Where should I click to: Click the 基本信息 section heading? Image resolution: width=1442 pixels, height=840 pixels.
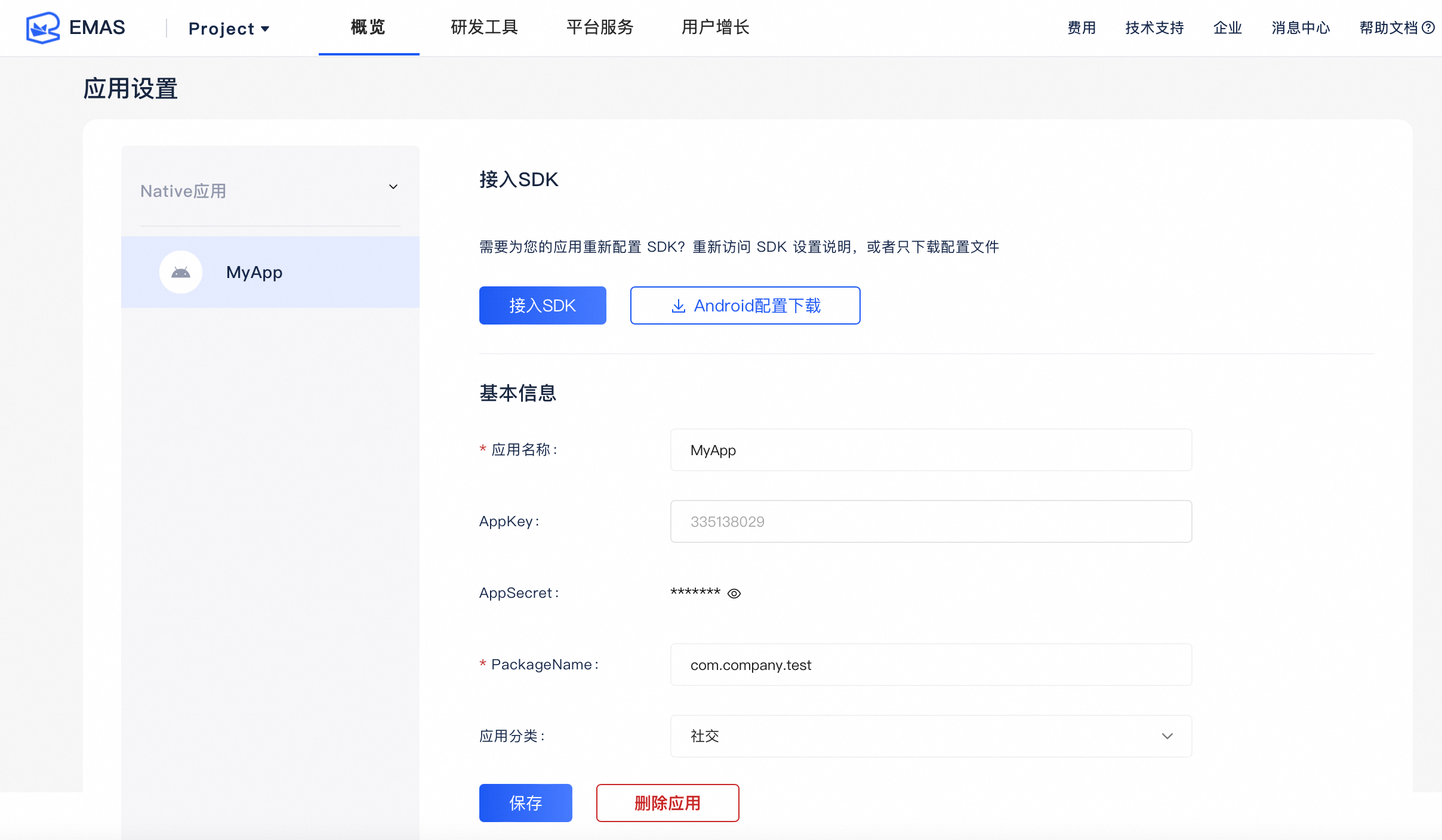[x=518, y=393]
